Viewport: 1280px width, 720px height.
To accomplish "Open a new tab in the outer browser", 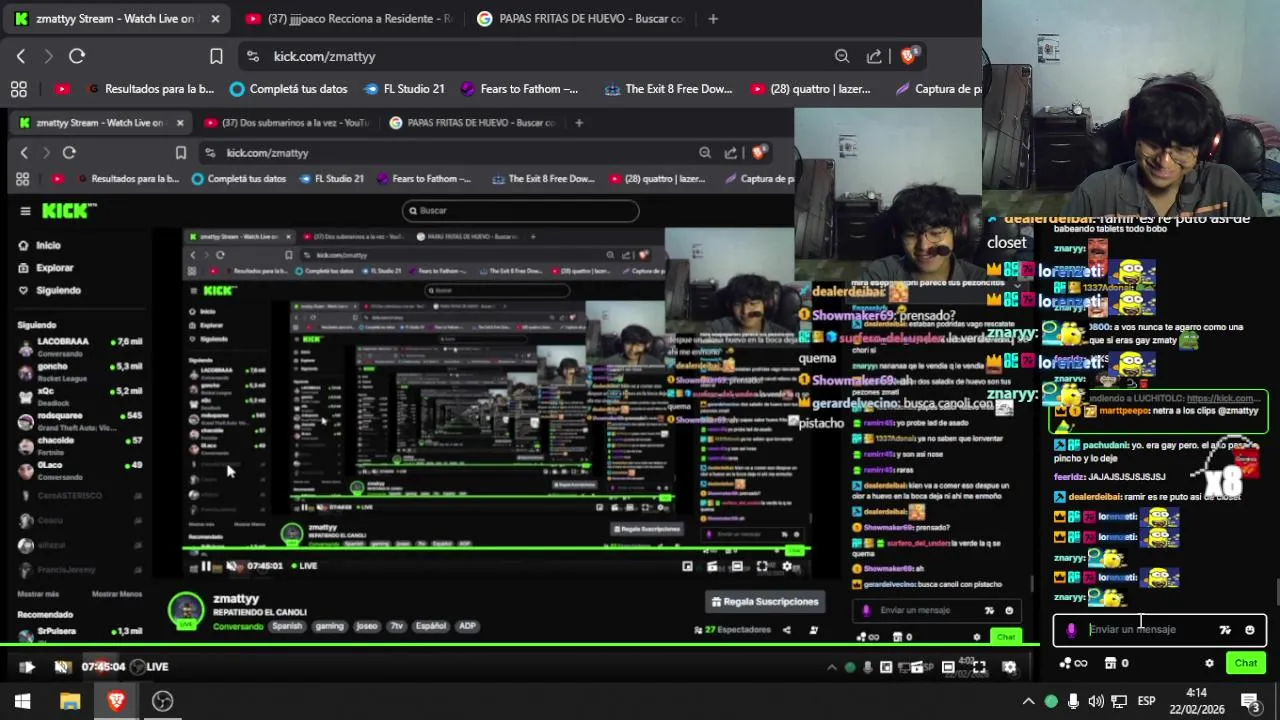I will 713,18.
